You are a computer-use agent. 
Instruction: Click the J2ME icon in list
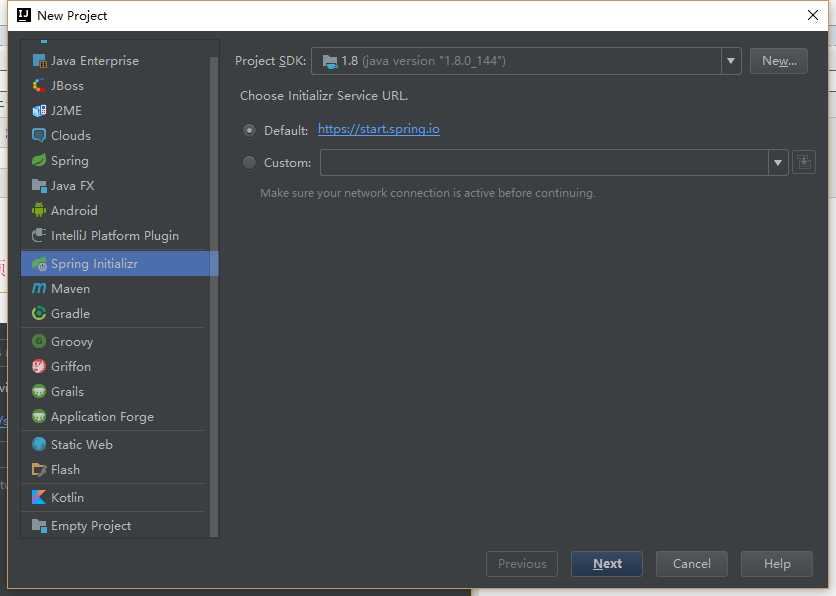tap(39, 110)
